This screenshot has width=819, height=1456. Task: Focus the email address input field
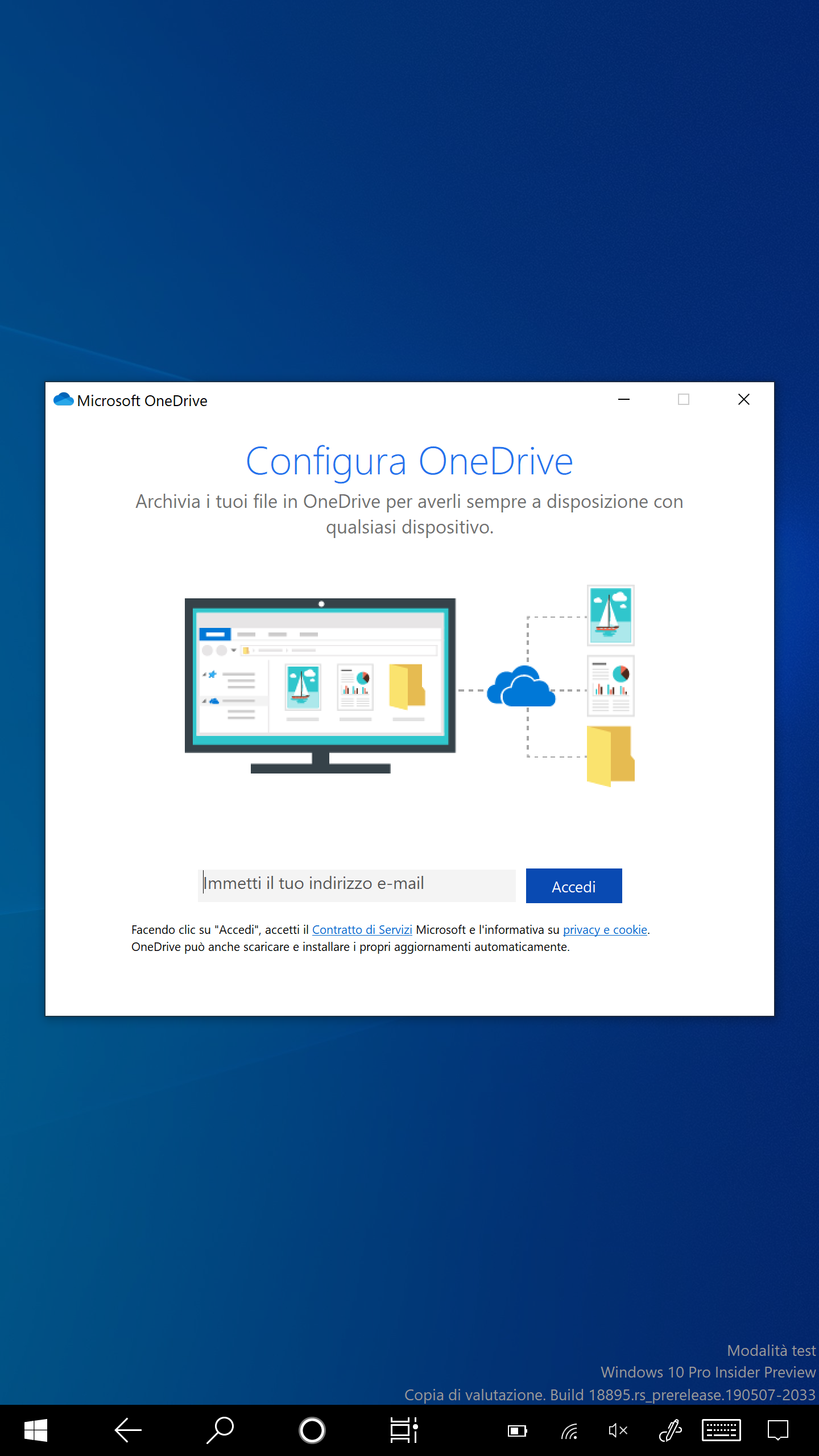tap(357, 885)
